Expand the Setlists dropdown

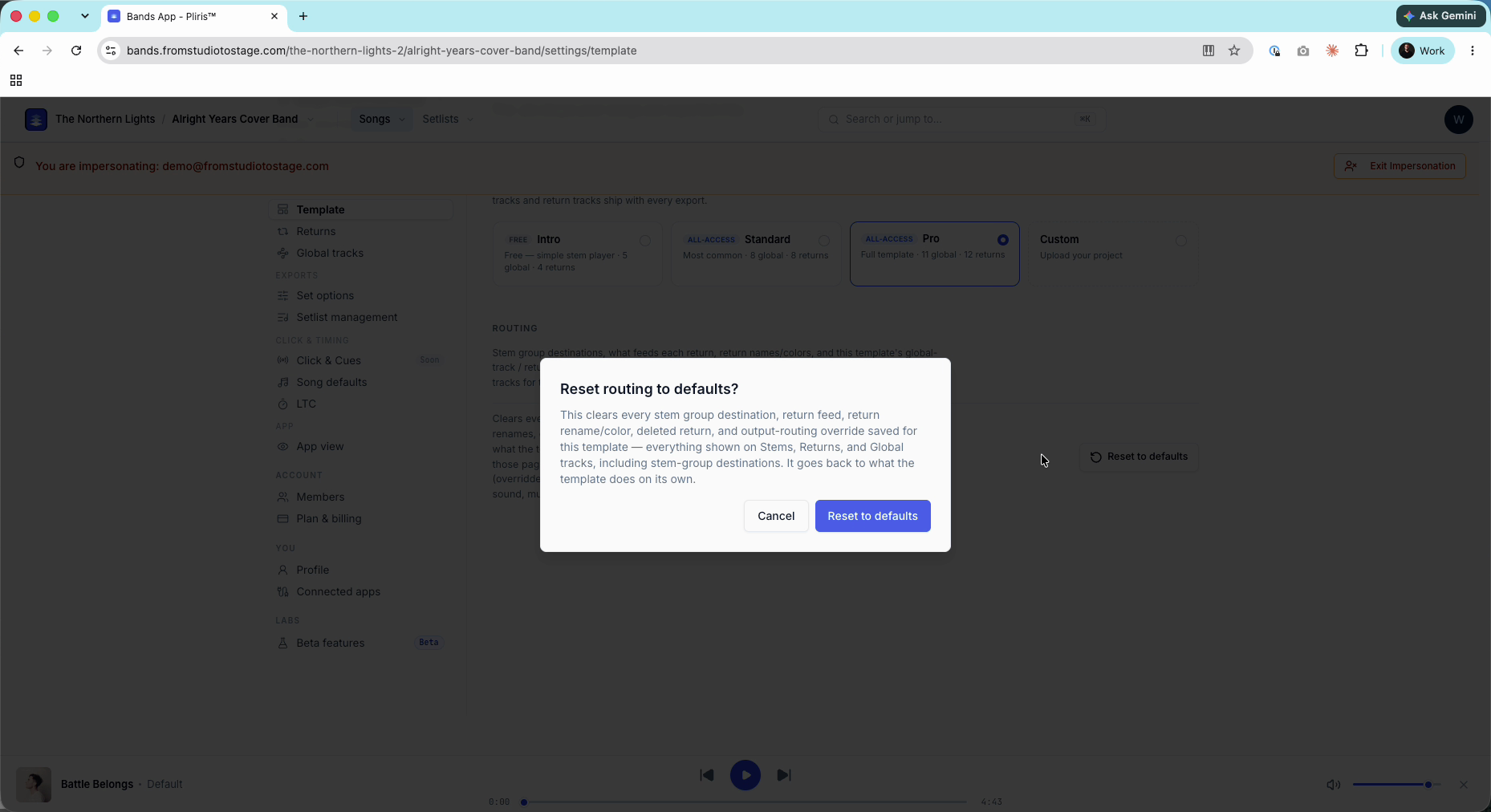(x=448, y=119)
